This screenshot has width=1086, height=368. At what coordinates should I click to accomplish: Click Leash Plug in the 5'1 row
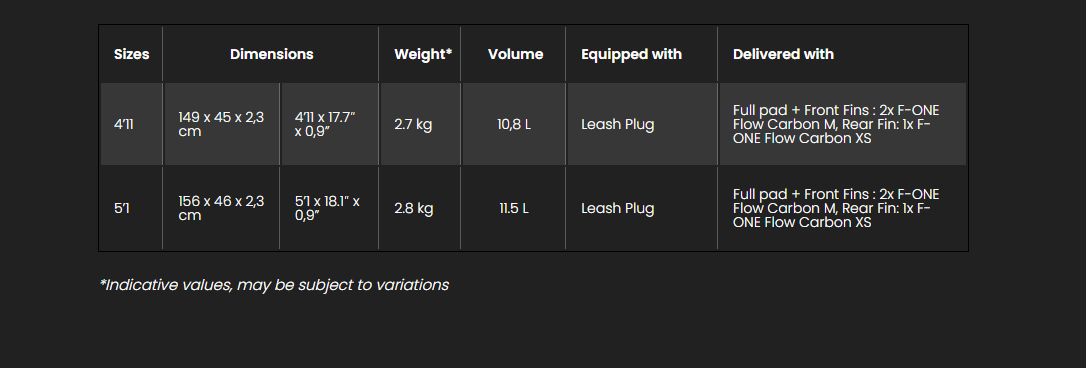618,208
